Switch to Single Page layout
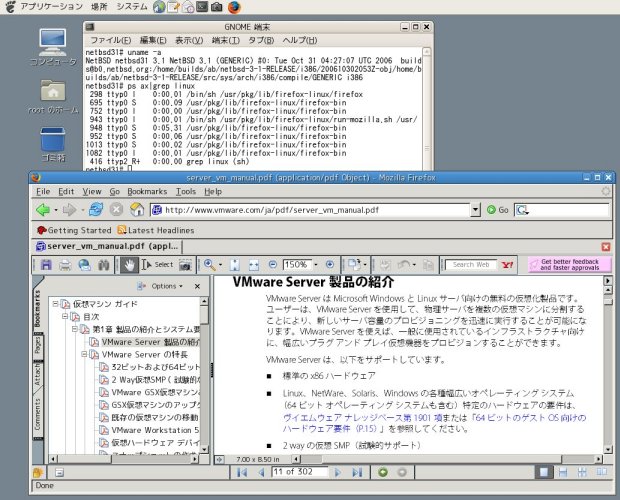 coord(544,472)
